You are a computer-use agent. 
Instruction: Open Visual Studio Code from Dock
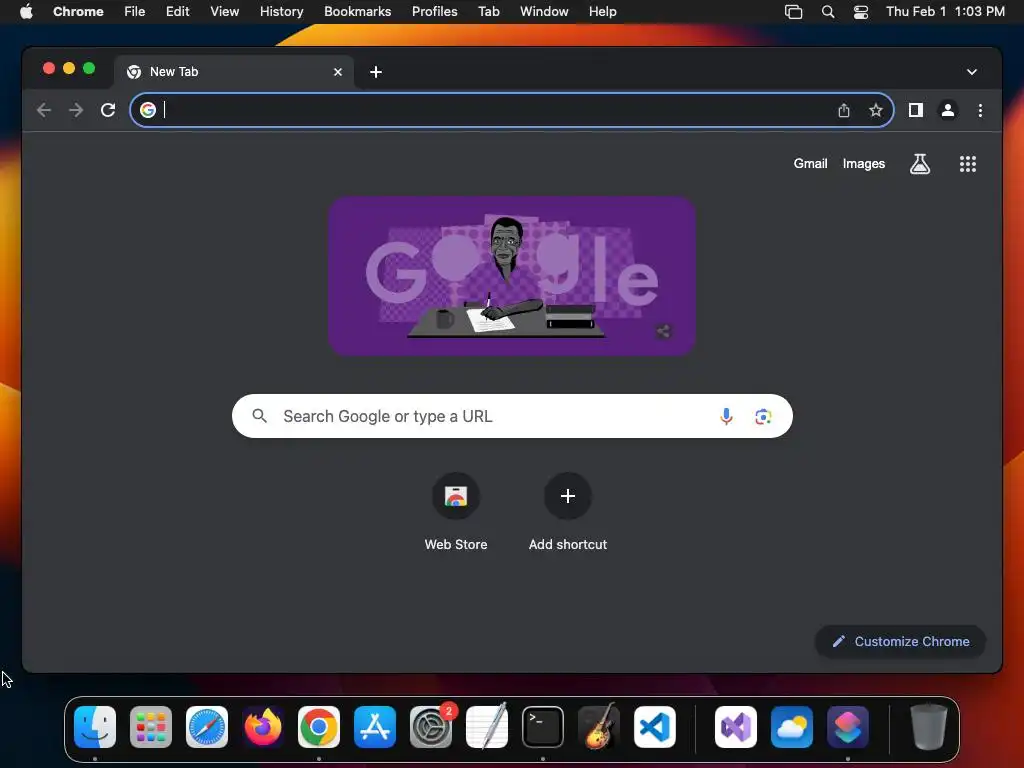[654, 727]
